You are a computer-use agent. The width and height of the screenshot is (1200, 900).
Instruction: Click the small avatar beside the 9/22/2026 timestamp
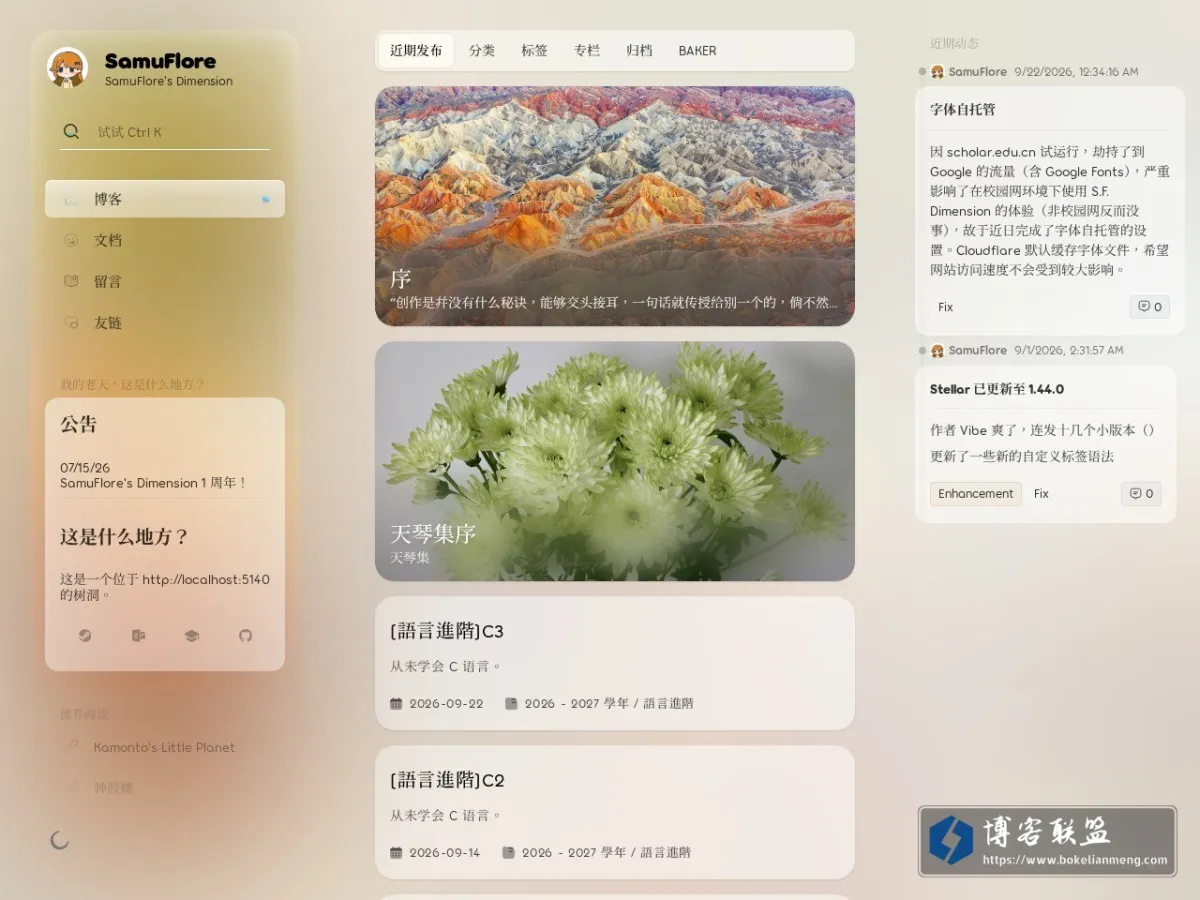pos(937,72)
